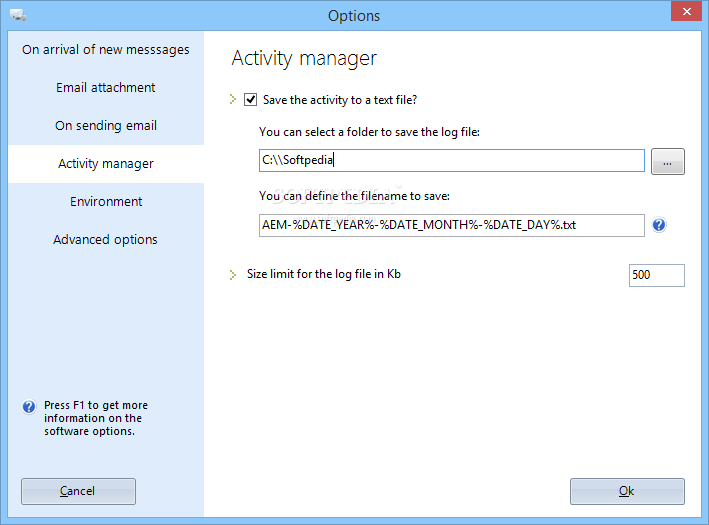Image resolution: width=709 pixels, height=525 pixels.
Task: Confirm settings with the Ok button
Action: [627, 491]
